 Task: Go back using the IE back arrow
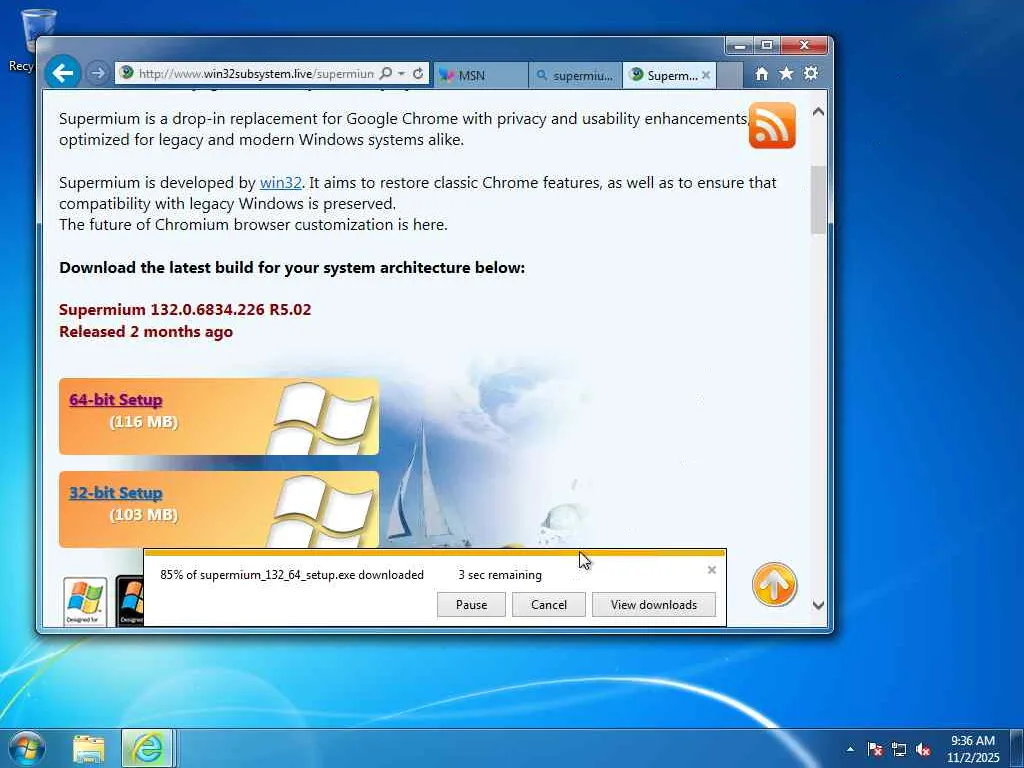[x=63, y=72]
